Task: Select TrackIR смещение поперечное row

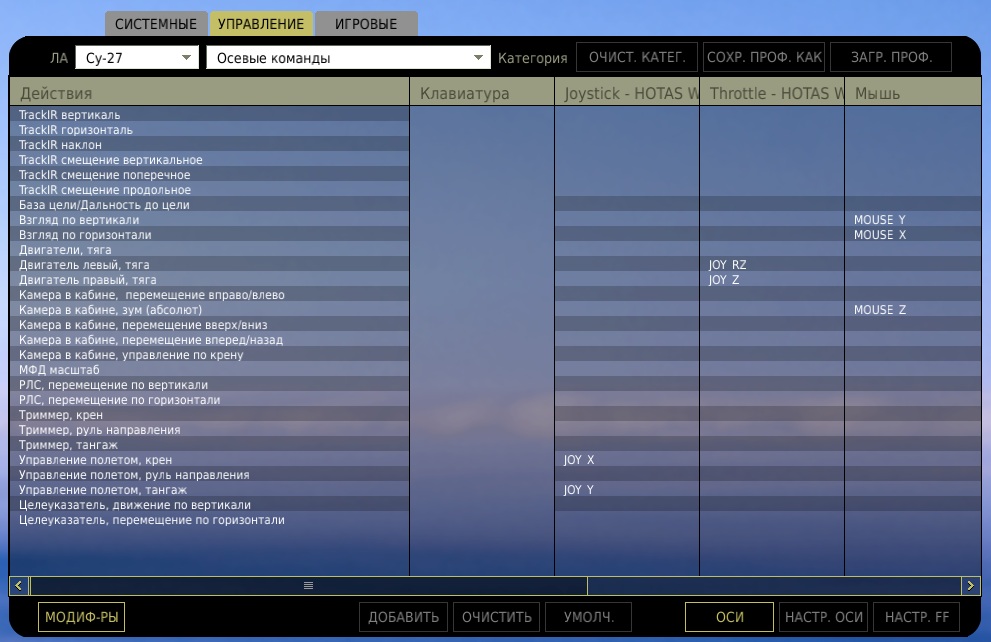Action: coord(209,174)
